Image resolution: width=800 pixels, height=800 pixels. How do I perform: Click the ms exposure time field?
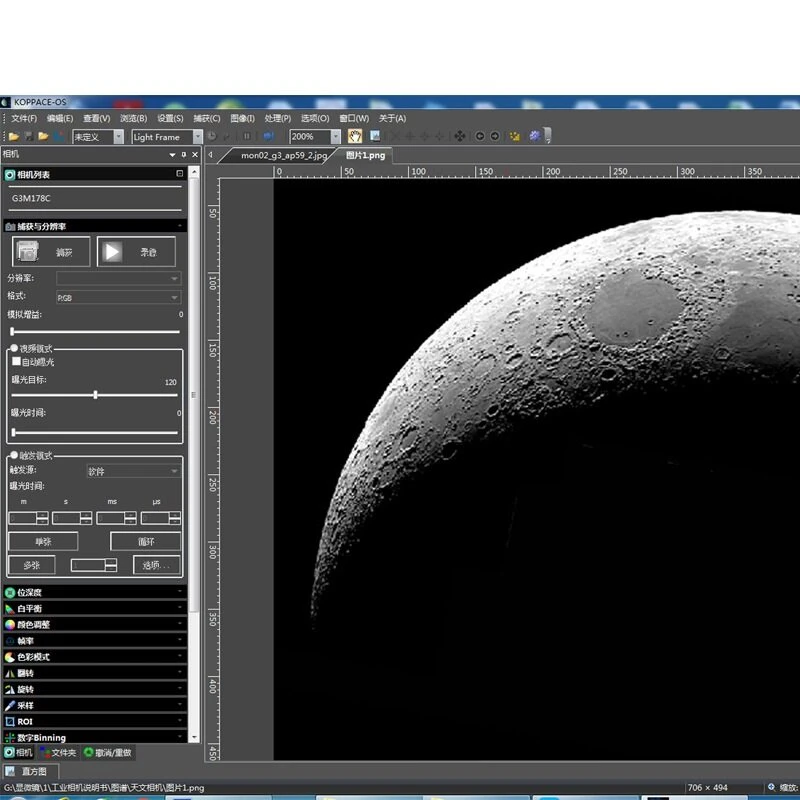click(x=116, y=518)
